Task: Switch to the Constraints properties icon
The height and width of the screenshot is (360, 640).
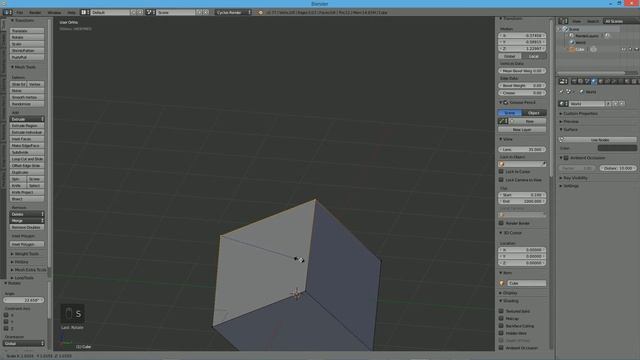Action: click(607, 81)
